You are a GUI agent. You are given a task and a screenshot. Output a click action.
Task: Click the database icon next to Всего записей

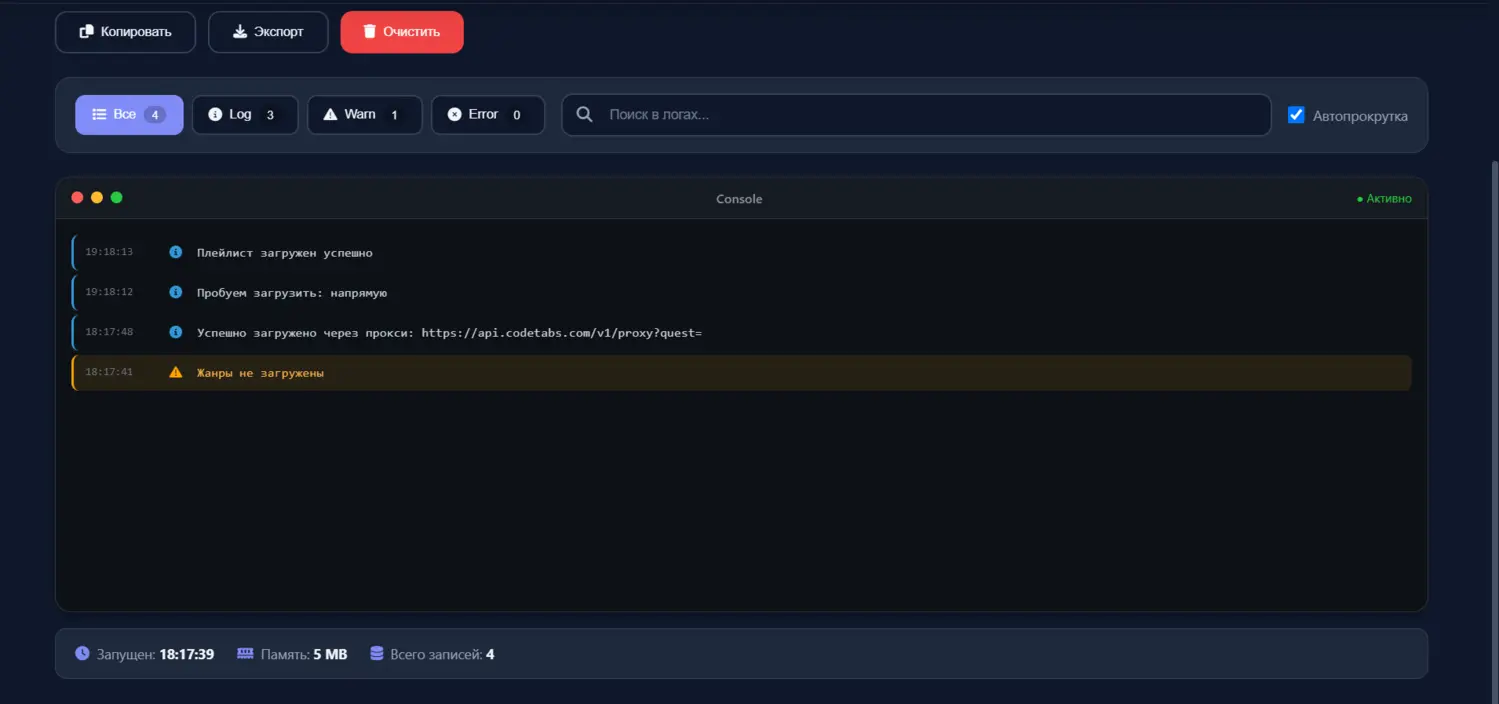[x=376, y=654]
